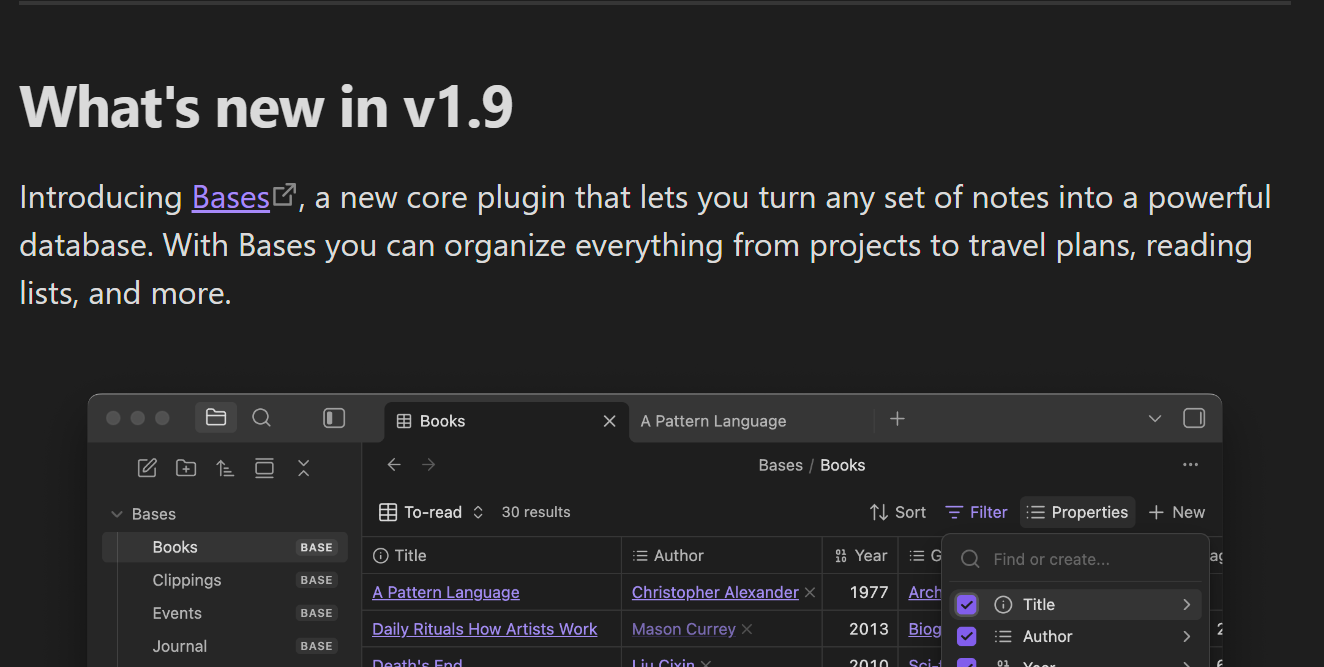Viewport: 1324px width, 667px height.
Task: Open the Clippings base file
Action: [225, 580]
